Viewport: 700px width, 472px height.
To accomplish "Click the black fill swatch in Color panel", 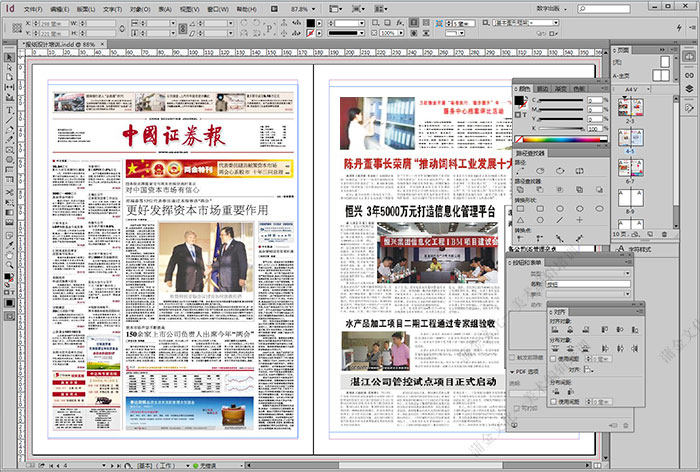I will [519, 100].
